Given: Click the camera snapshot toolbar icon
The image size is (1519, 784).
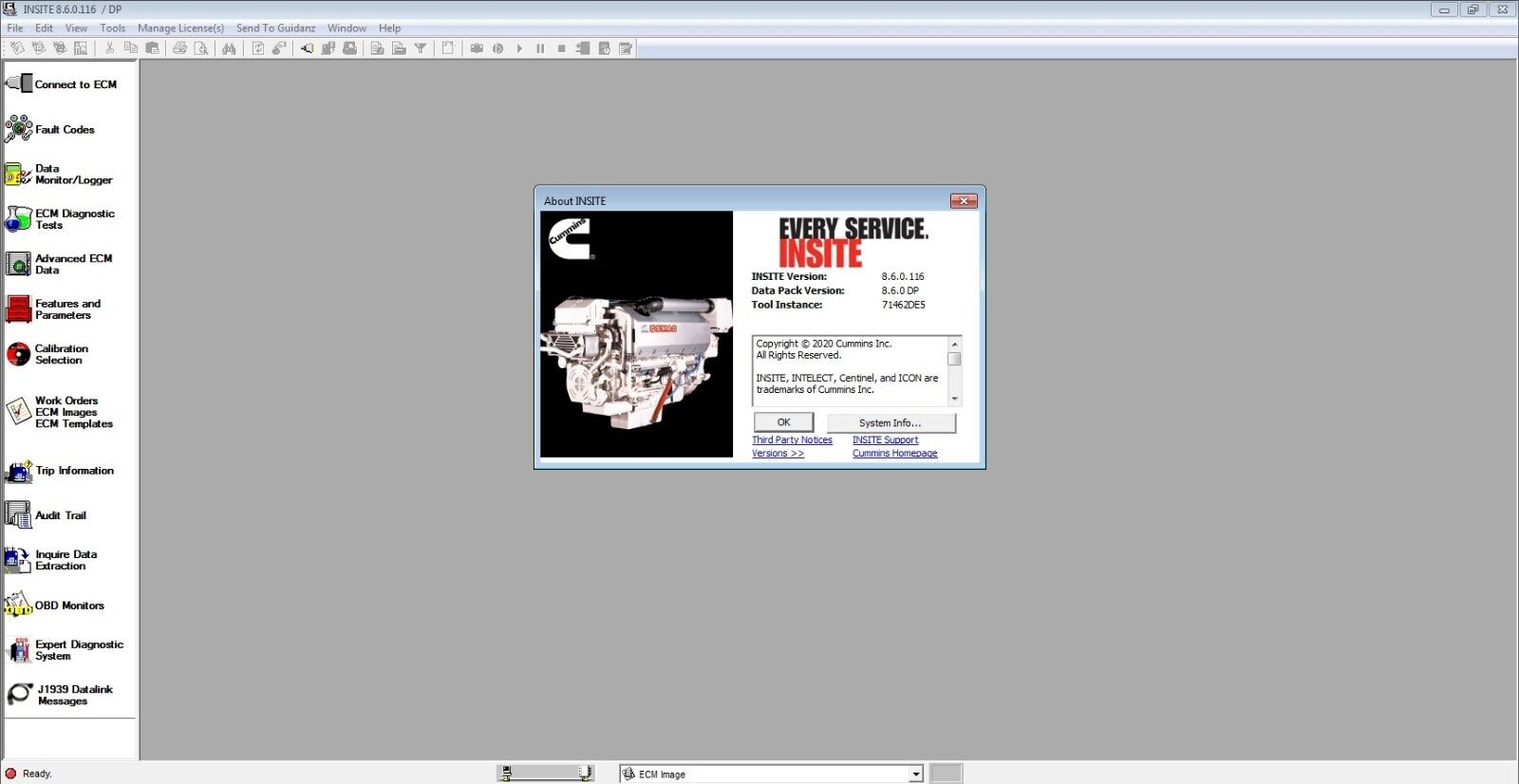Looking at the screenshot, I should pyautogui.click(x=477, y=48).
